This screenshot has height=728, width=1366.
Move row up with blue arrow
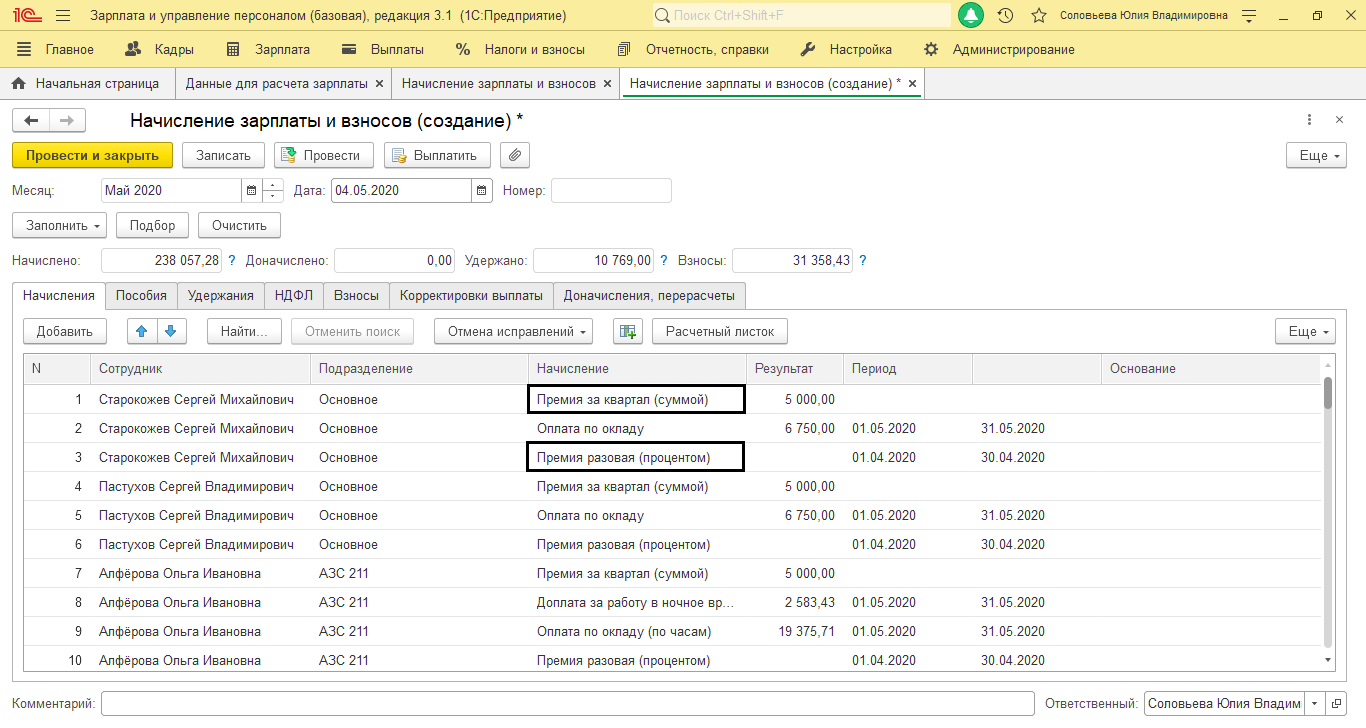(x=141, y=331)
